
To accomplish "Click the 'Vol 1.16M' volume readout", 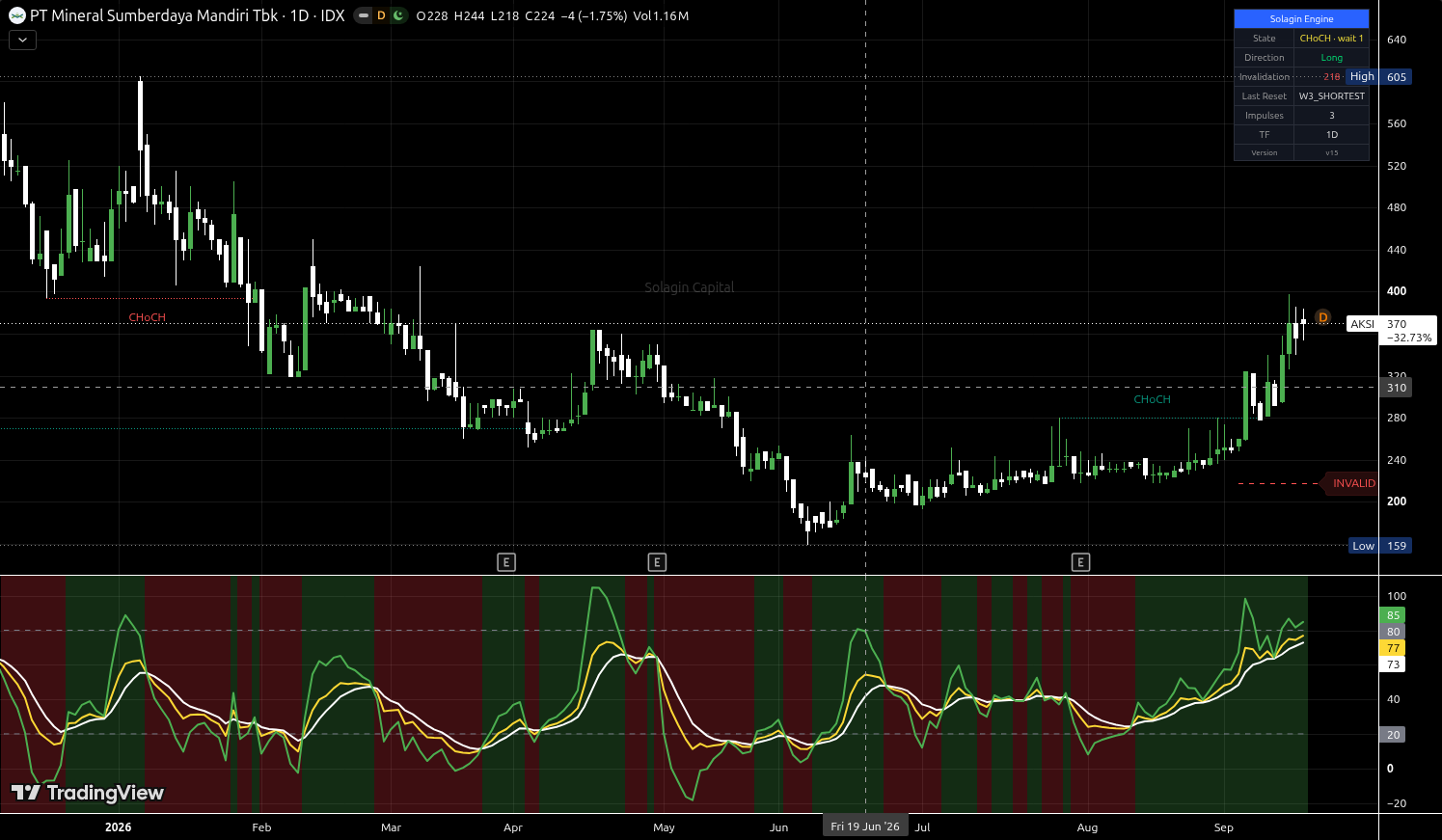I will (661, 15).
